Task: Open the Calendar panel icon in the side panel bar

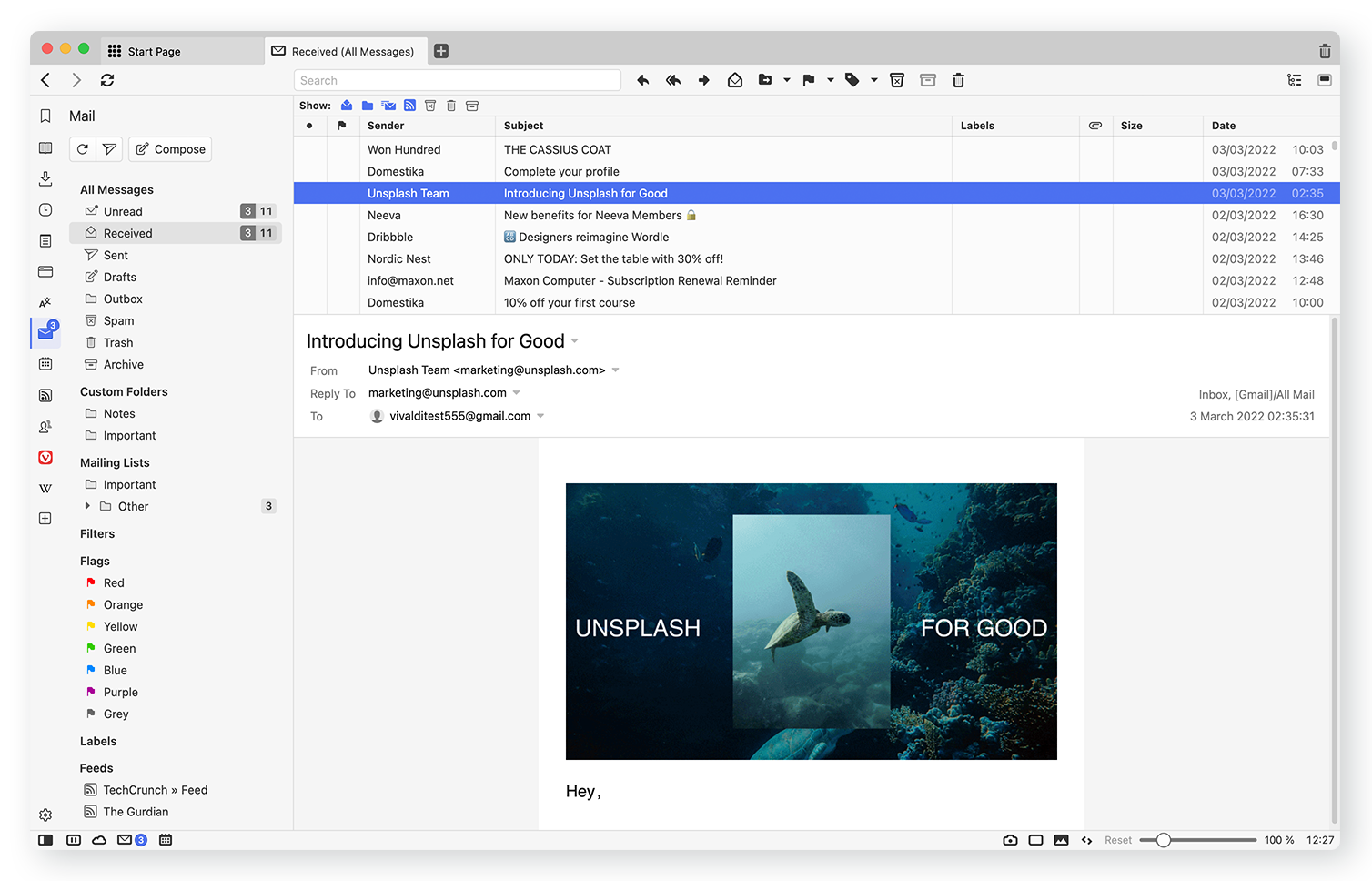Action: pyautogui.click(x=45, y=364)
